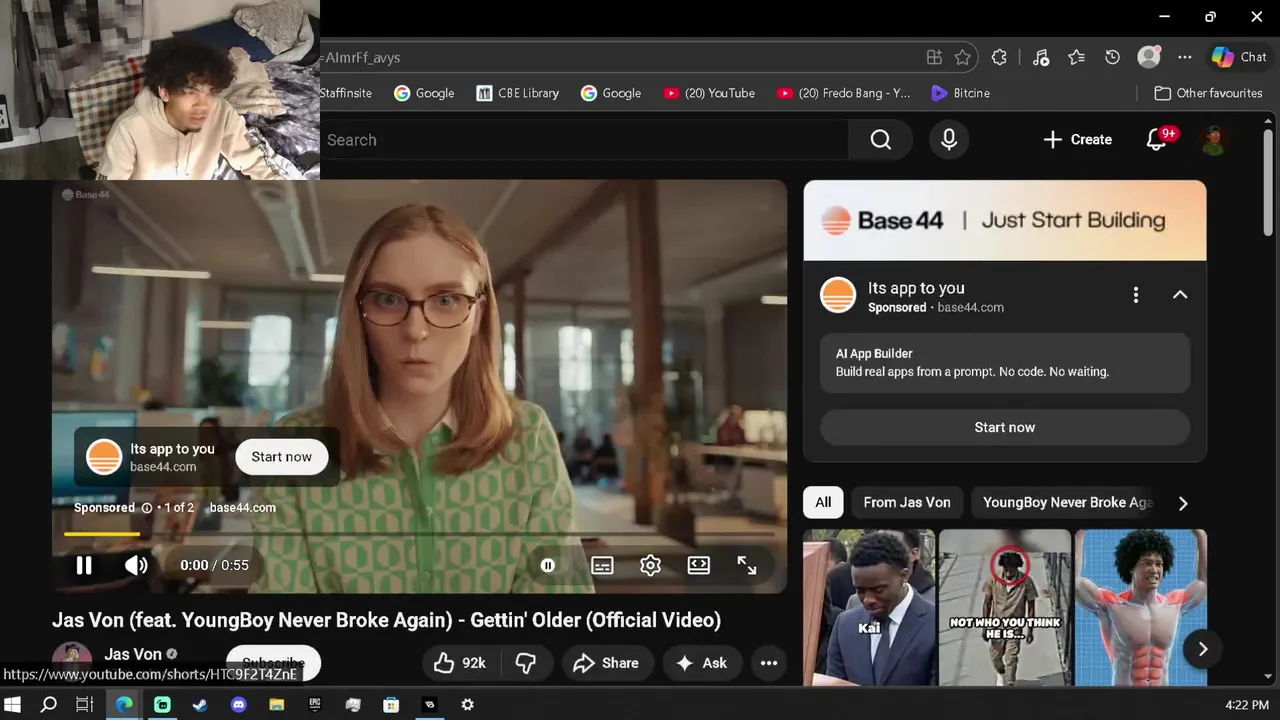
Task: Open the (20) Fredo Bang bookmark
Action: coord(843,93)
